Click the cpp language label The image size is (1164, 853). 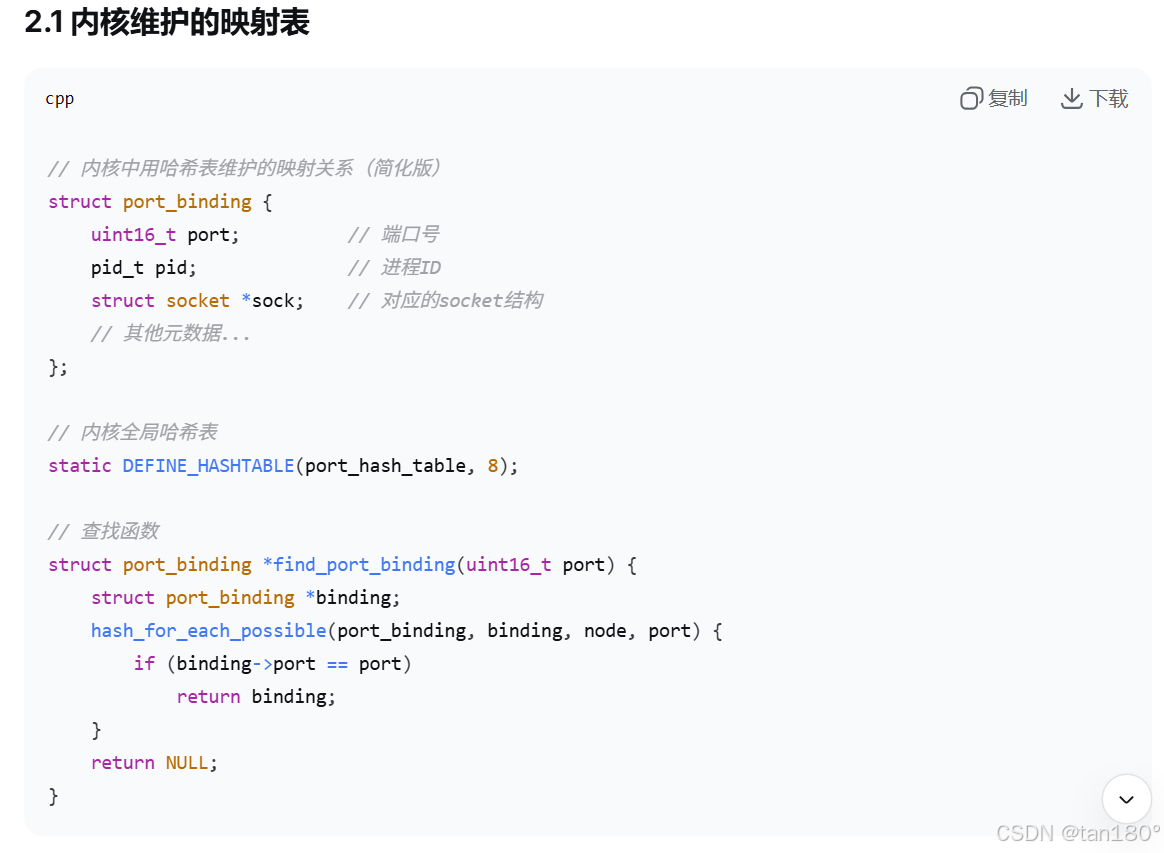(x=59, y=99)
